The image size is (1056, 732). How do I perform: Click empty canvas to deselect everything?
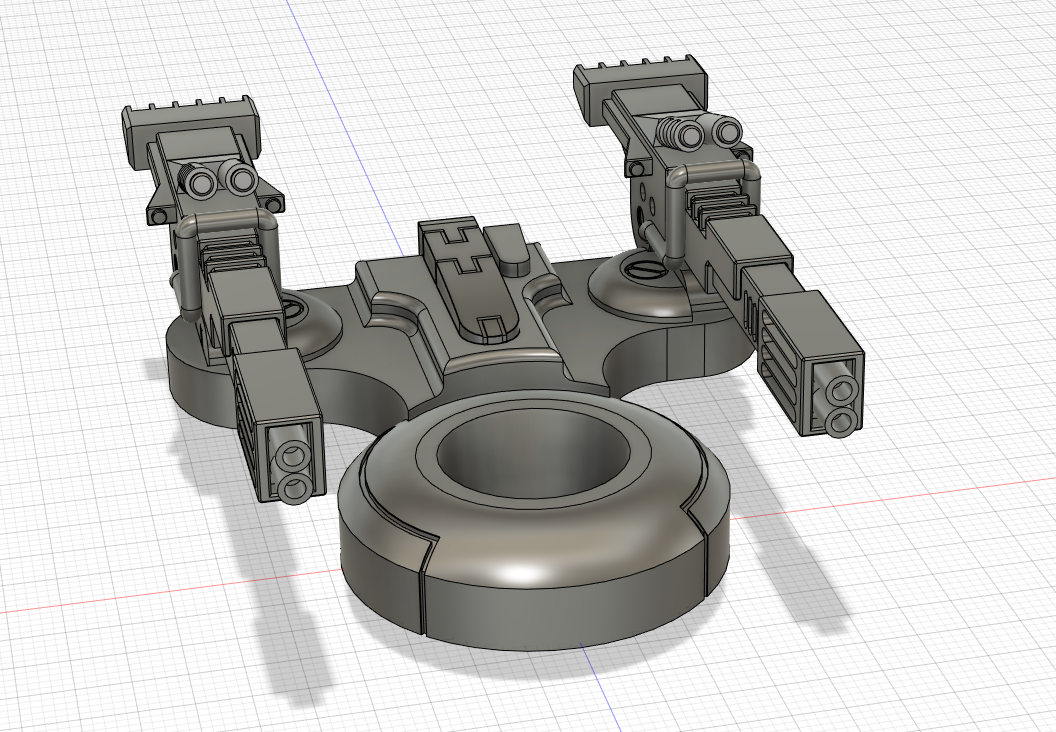(950, 650)
